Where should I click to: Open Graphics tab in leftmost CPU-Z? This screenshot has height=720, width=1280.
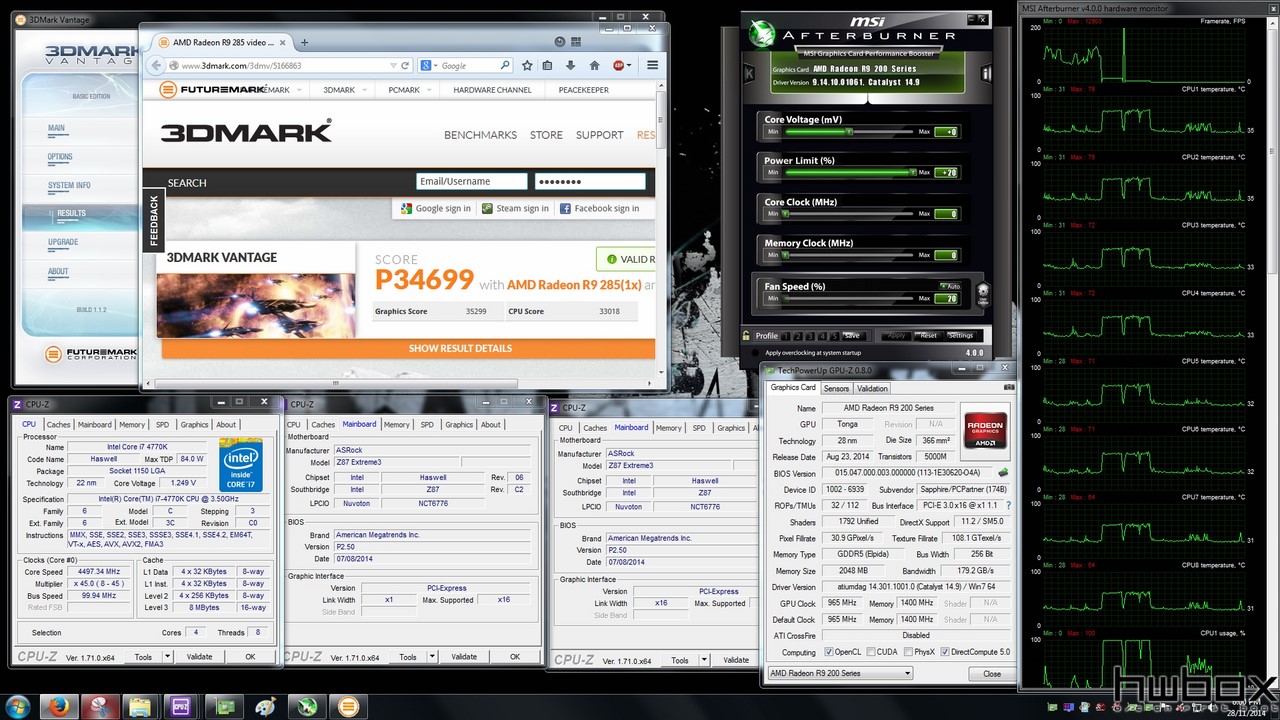tap(194, 425)
